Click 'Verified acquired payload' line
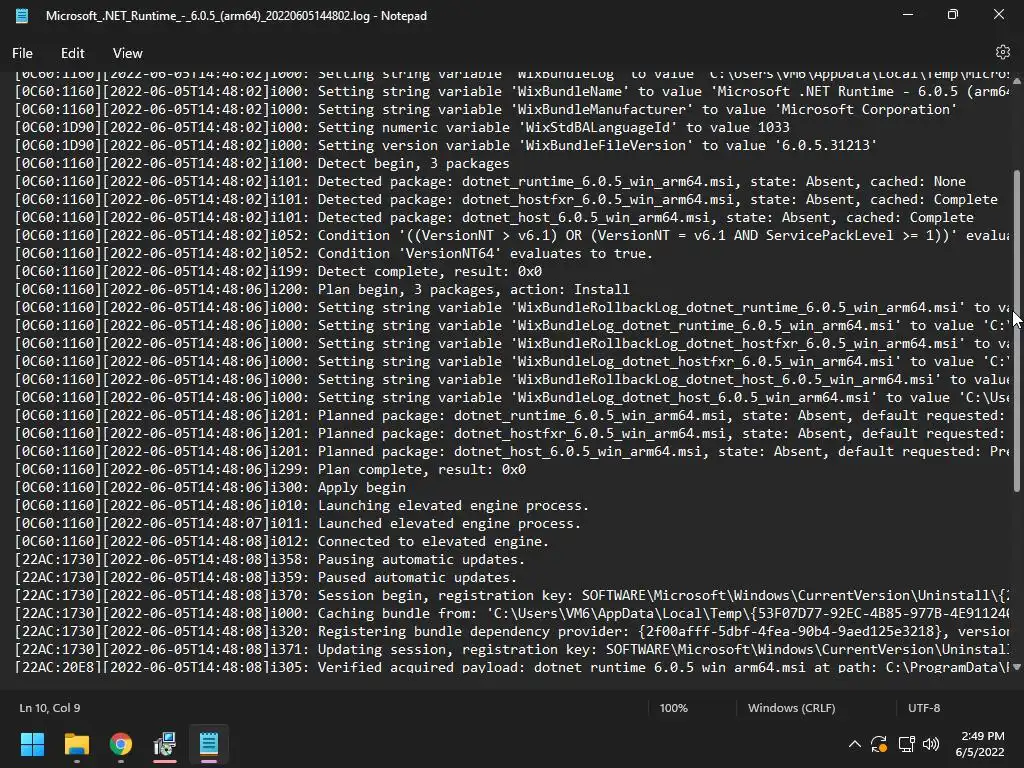 tap(511, 667)
